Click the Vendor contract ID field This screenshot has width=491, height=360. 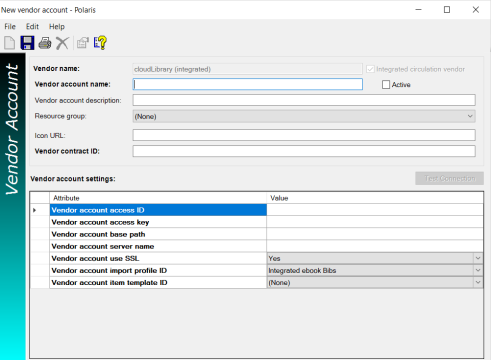click(x=304, y=151)
